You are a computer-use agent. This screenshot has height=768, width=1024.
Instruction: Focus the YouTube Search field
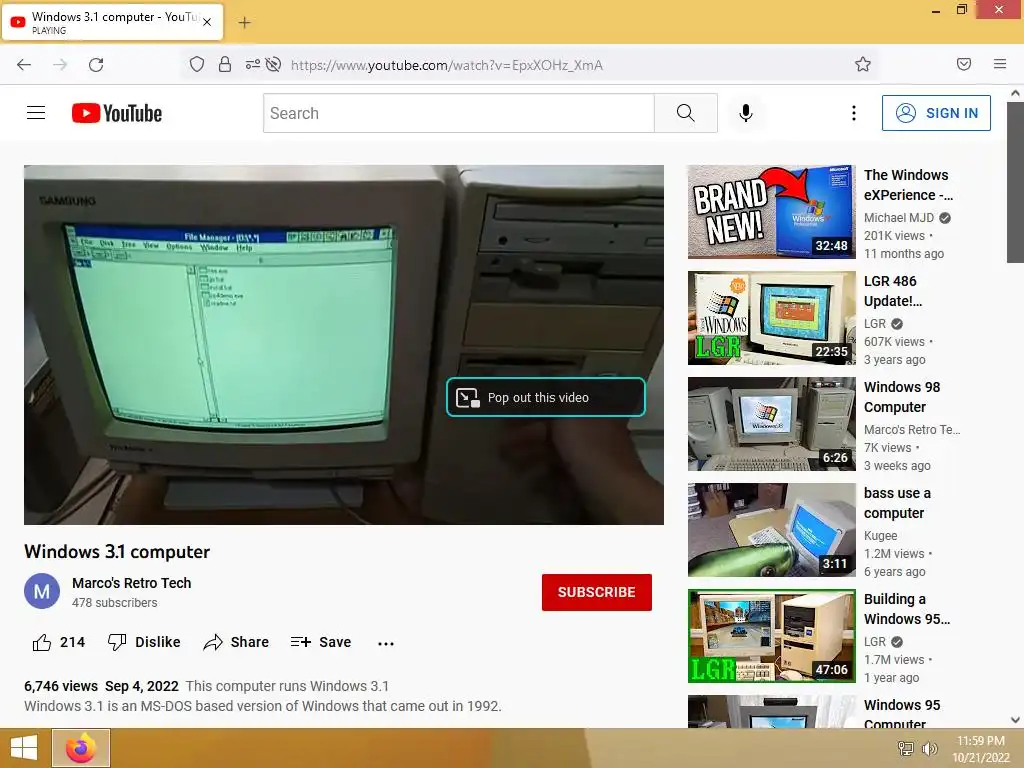pyautogui.click(x=459, y=113)
